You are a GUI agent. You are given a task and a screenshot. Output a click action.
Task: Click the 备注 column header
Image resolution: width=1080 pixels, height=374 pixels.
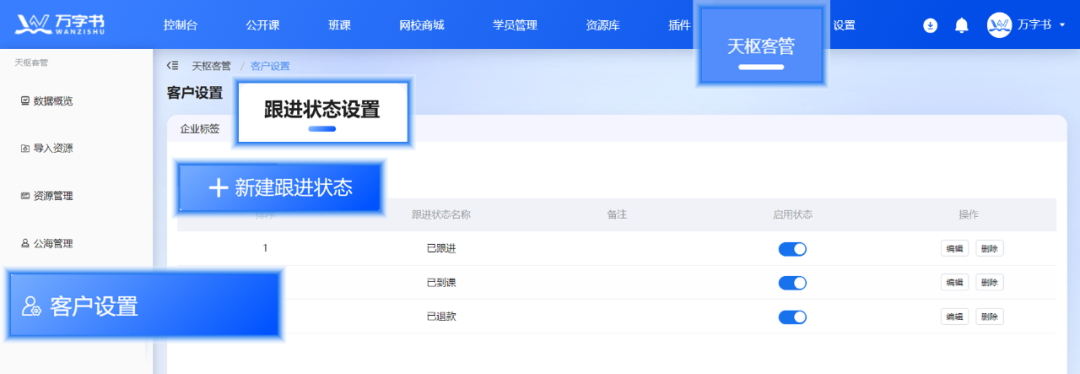[x=616, y=214]
